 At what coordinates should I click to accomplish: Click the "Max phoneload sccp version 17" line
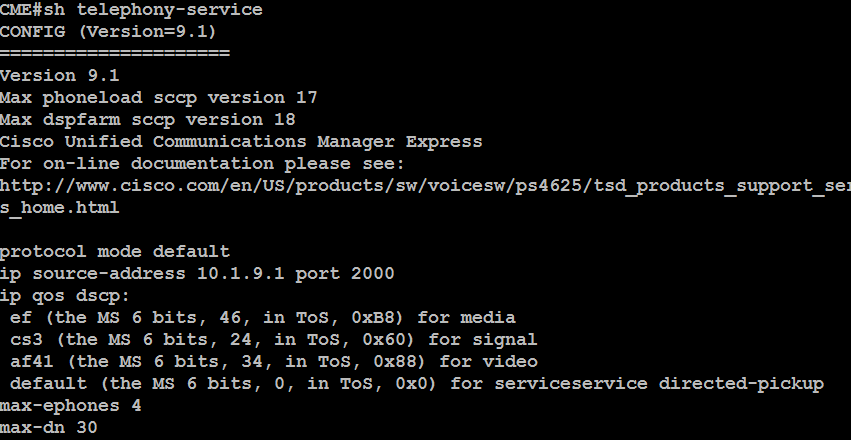(x=158, y=97)
